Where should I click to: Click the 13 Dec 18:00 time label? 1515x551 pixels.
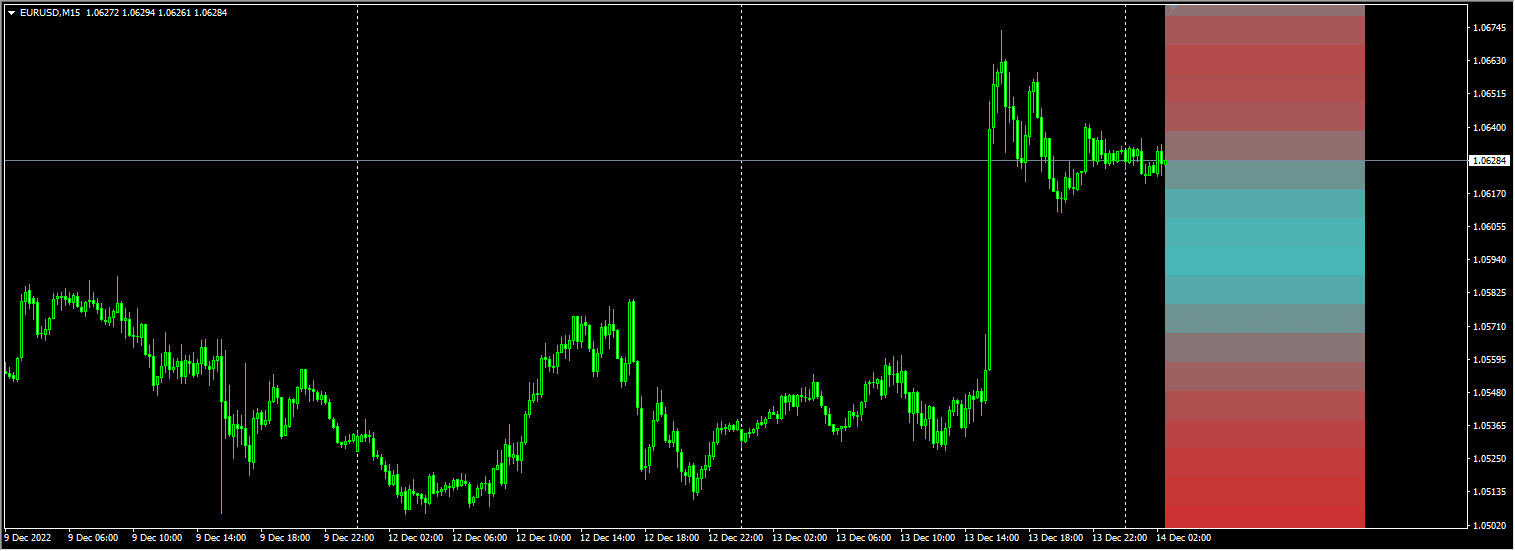pos(1055,538)
